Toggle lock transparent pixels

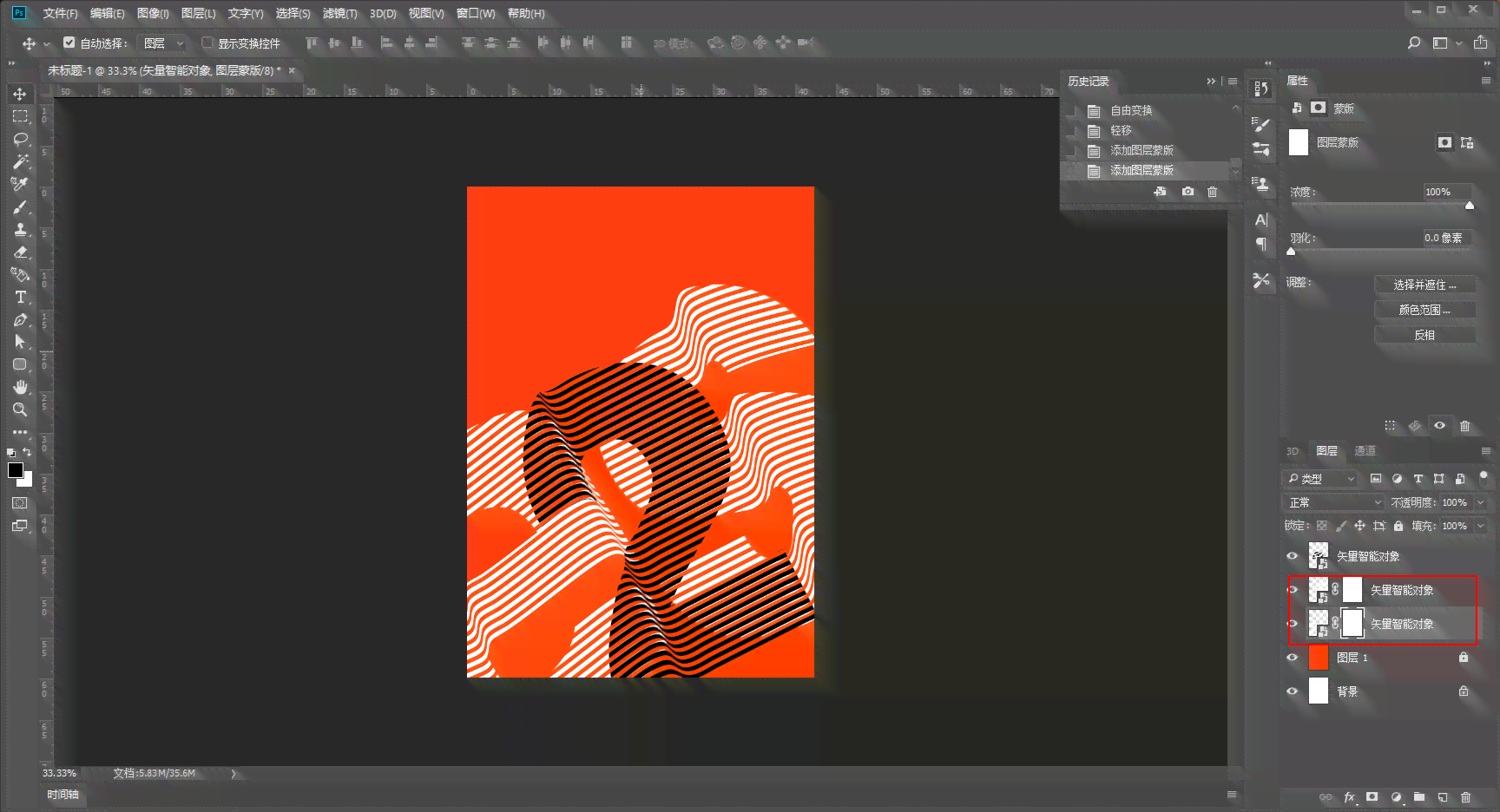(1322, 526)
